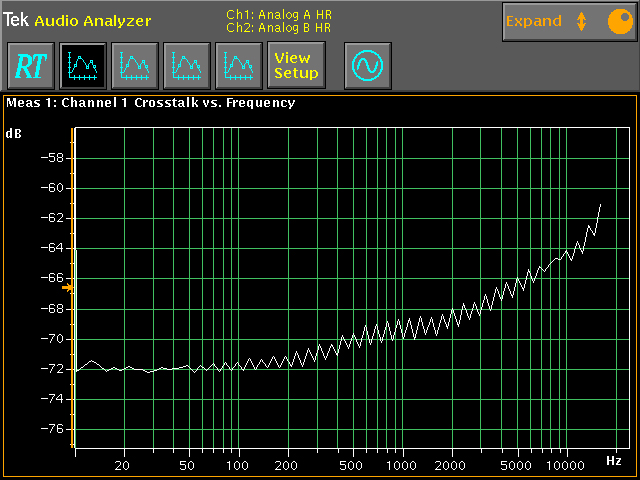Select the first measurement graph icon
Viewport: 640px width, 480px height.
pos(81,66)
